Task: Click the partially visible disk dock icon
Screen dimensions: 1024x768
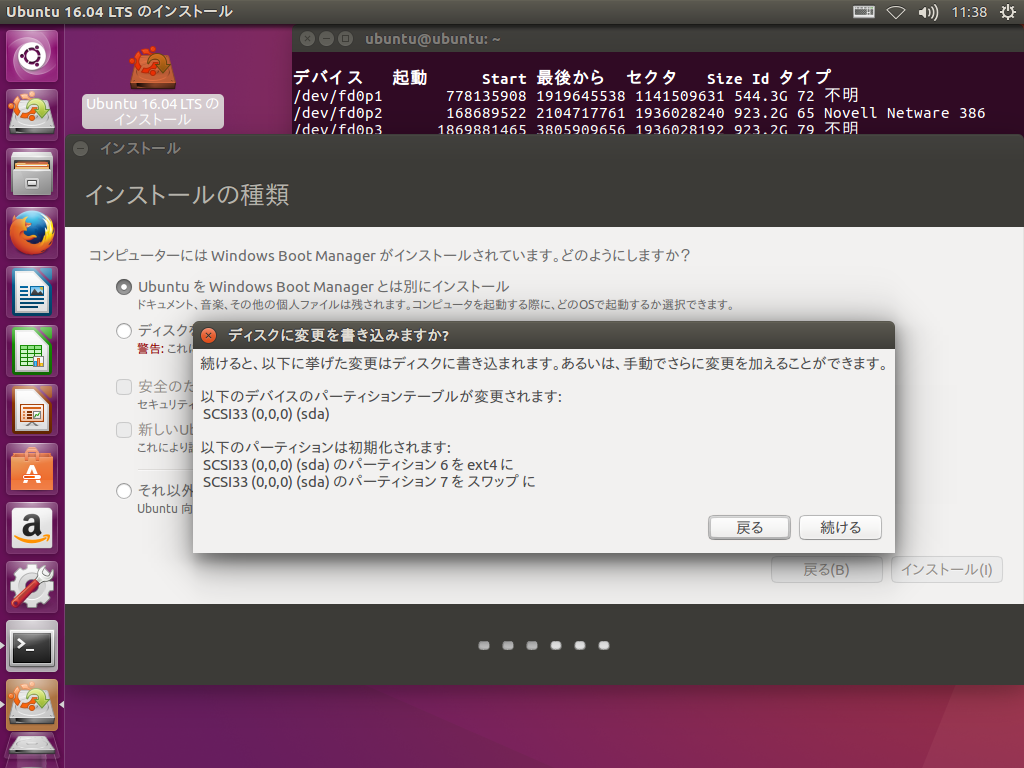Action: [x=32, y=751]
